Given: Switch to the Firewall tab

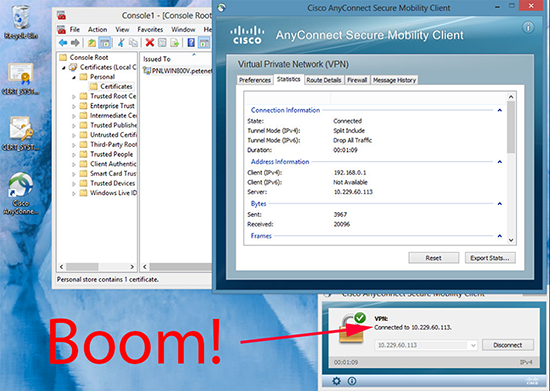Looking at the screenshot, I should pos(357,80).
